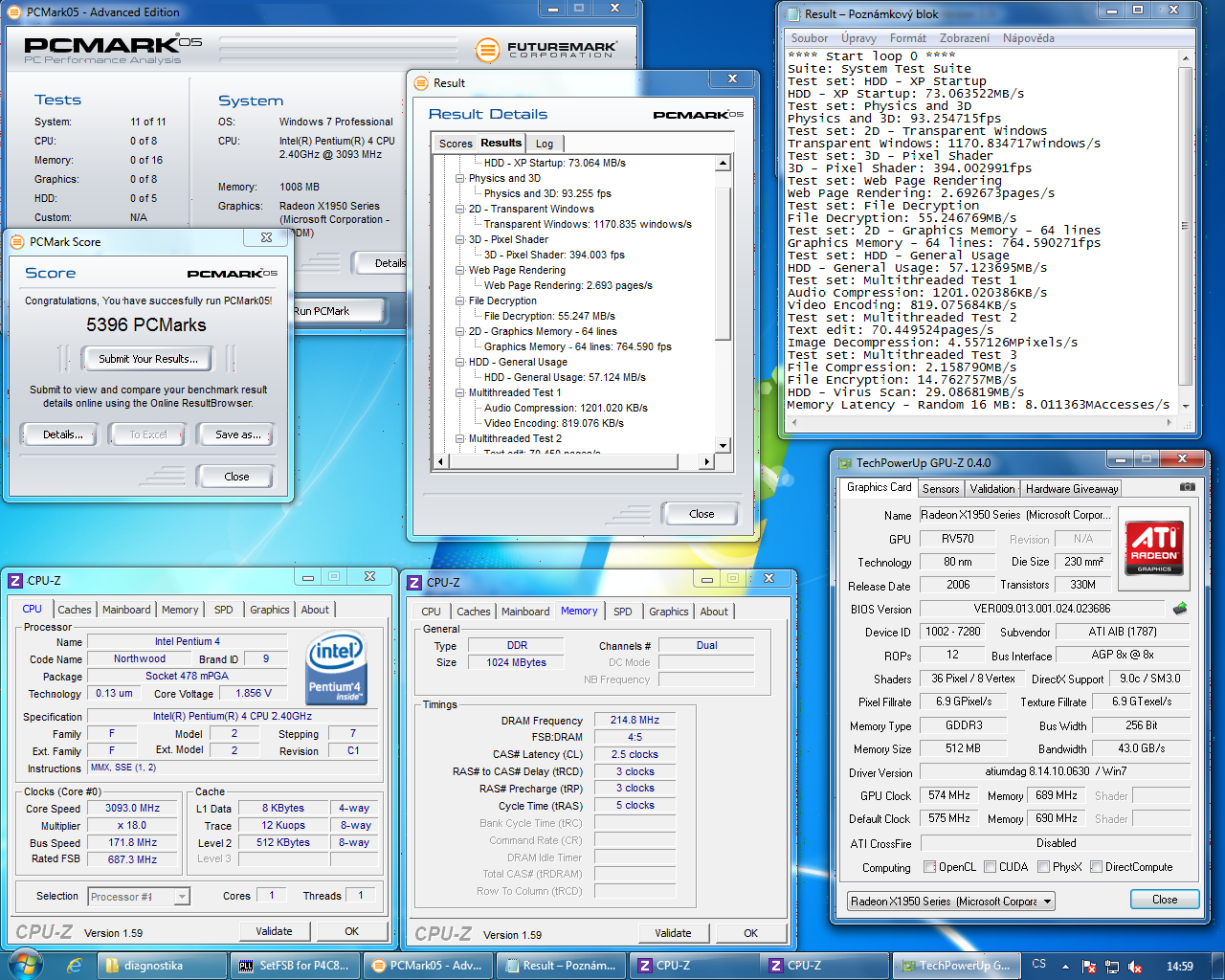The image size is (1225, 980).
Task: Click the network icon in system tray
Action: pyautogui.click(x=1112, y=967)
